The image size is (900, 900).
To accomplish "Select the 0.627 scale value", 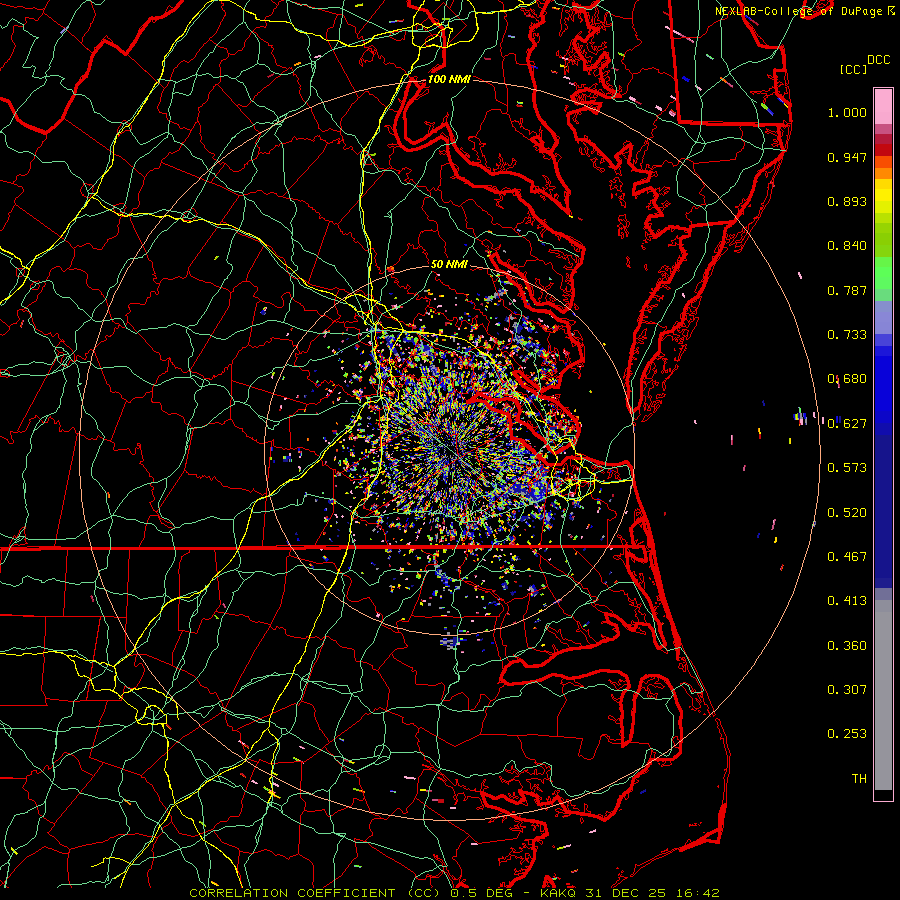I will pos(847,424).
